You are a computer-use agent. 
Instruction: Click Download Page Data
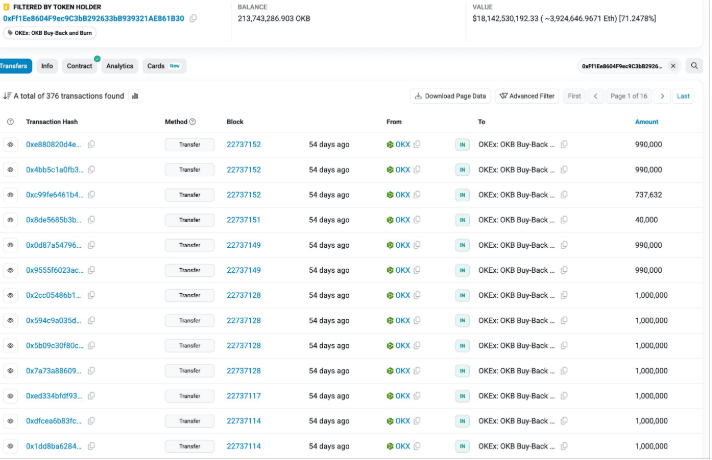point(450,96)
